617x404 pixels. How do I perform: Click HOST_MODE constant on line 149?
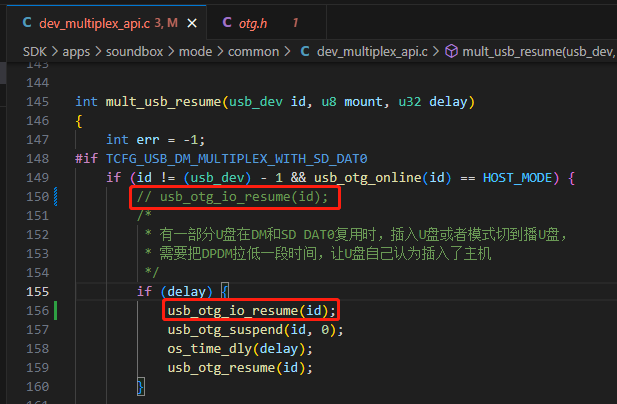pyautogui.click(x=517, y=178)
